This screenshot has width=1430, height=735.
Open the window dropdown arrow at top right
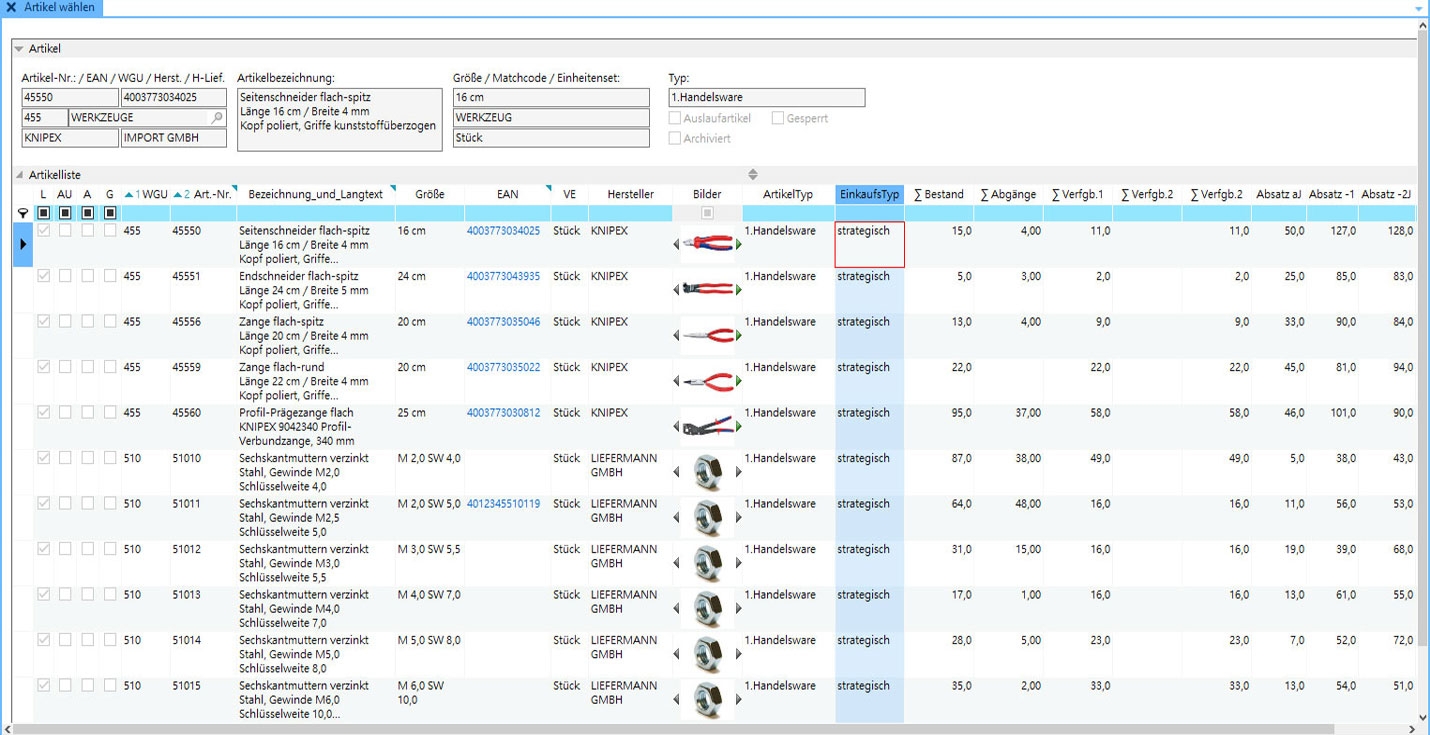tap(1418, 8)
